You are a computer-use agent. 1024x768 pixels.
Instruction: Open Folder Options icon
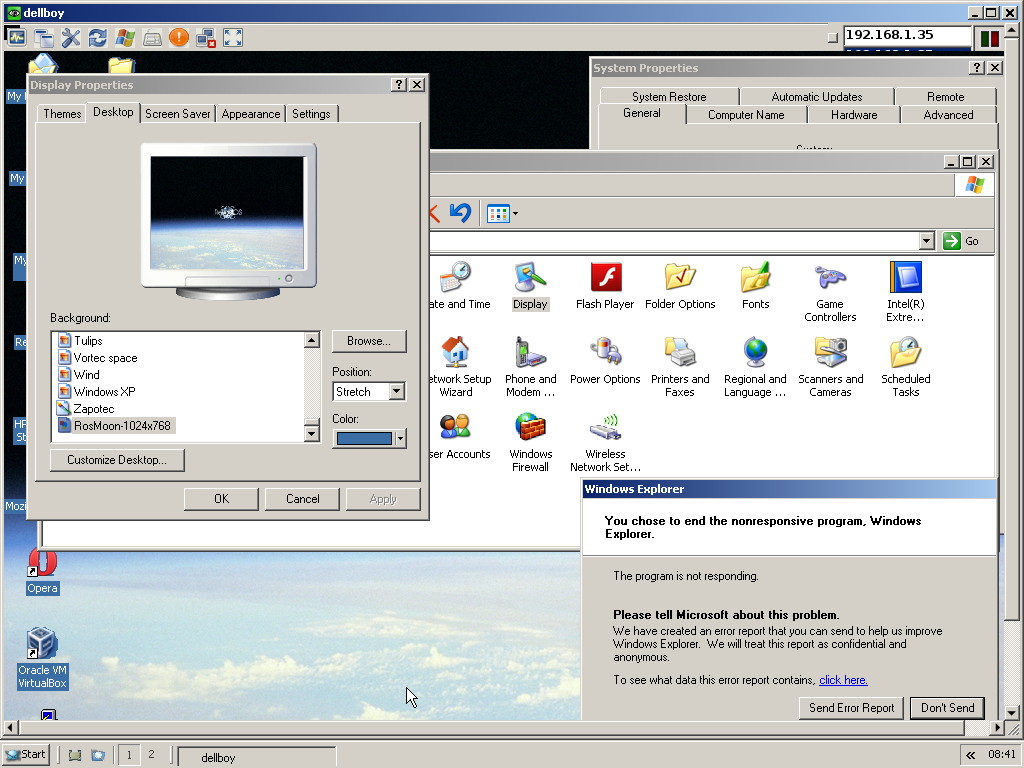click(680, 285)
